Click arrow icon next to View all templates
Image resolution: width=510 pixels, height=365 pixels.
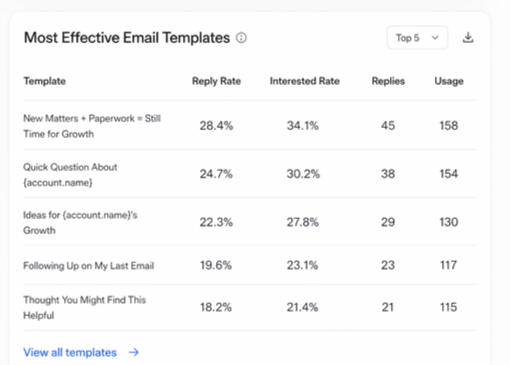[x=134, y=352]
